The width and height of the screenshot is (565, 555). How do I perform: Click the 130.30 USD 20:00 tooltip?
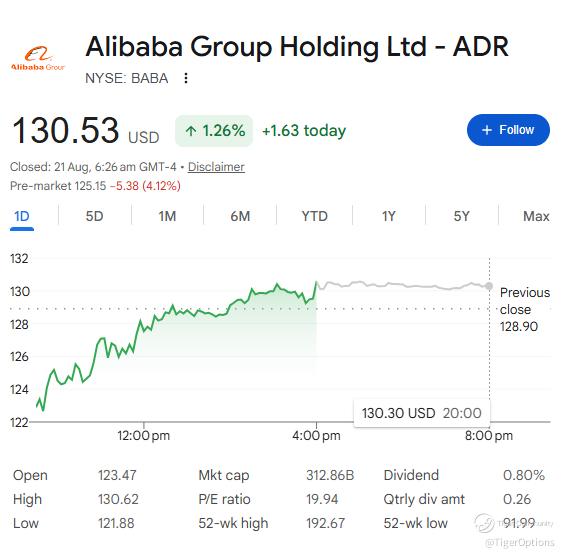(422, 413)
